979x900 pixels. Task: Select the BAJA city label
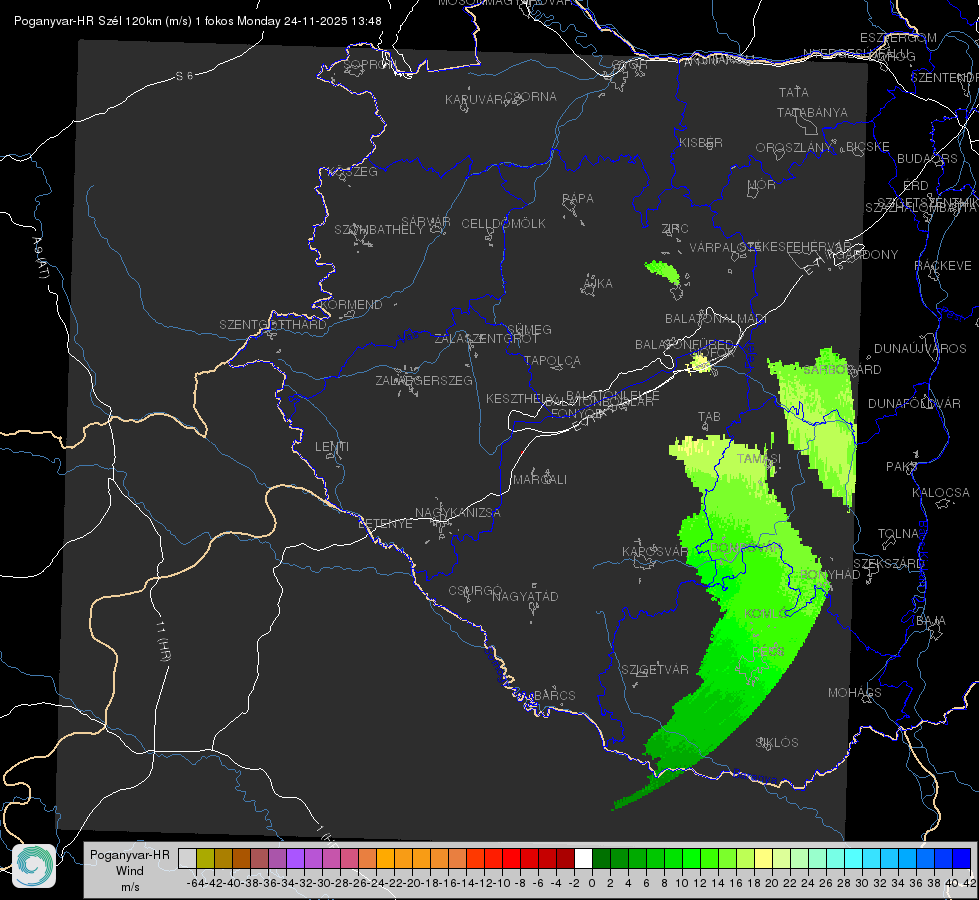[x=931, y=621]
